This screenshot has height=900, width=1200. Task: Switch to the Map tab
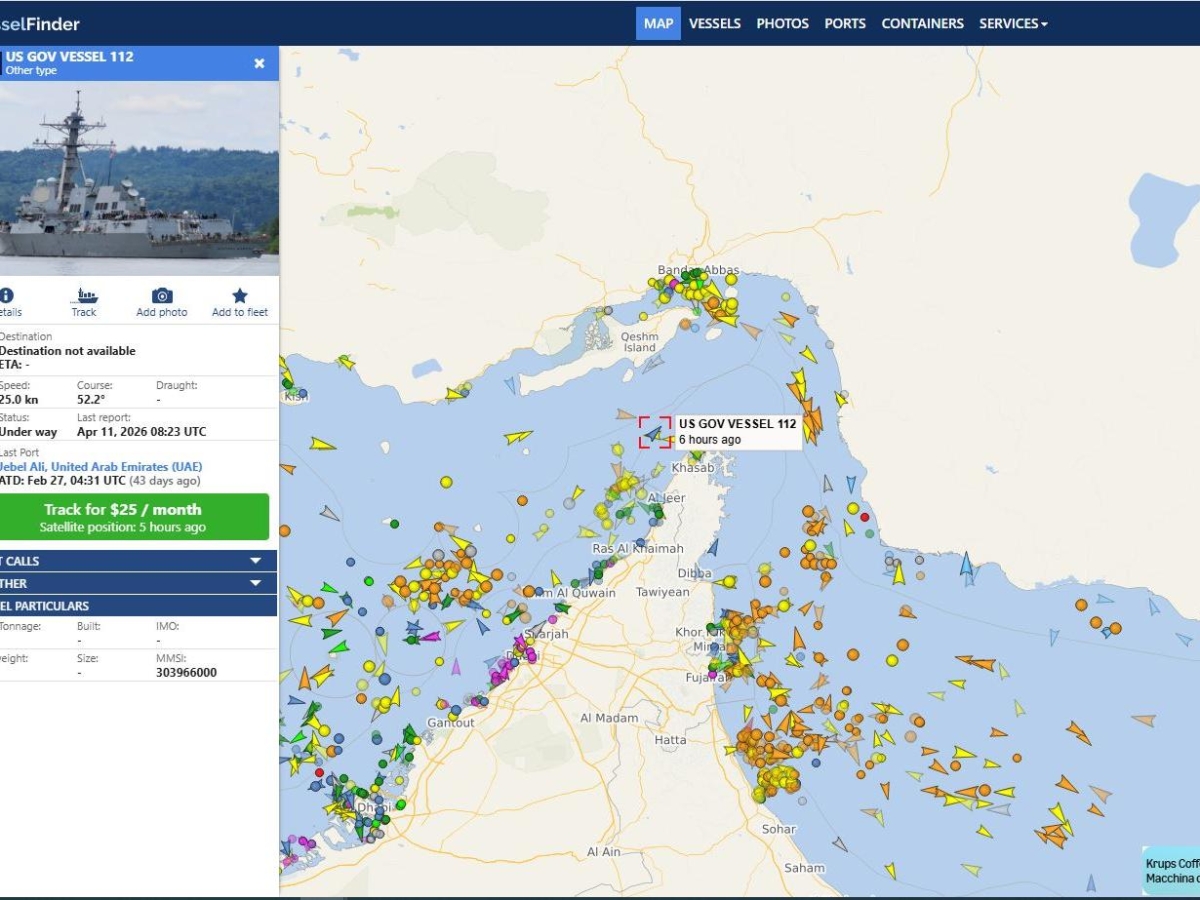coord(658,23)
